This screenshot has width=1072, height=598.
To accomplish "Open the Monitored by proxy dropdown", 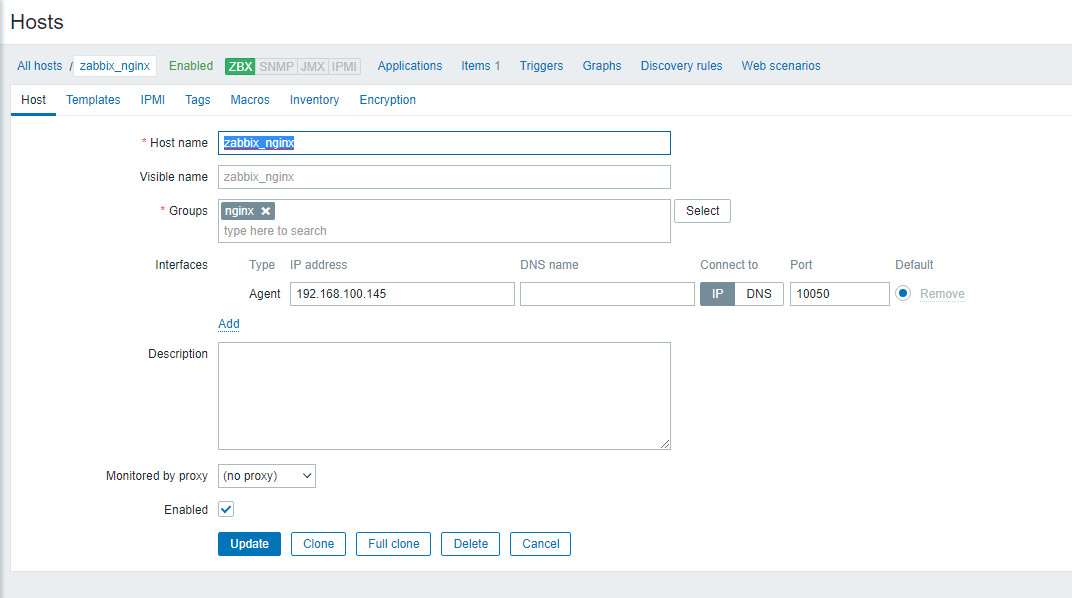I will (267, 476).
